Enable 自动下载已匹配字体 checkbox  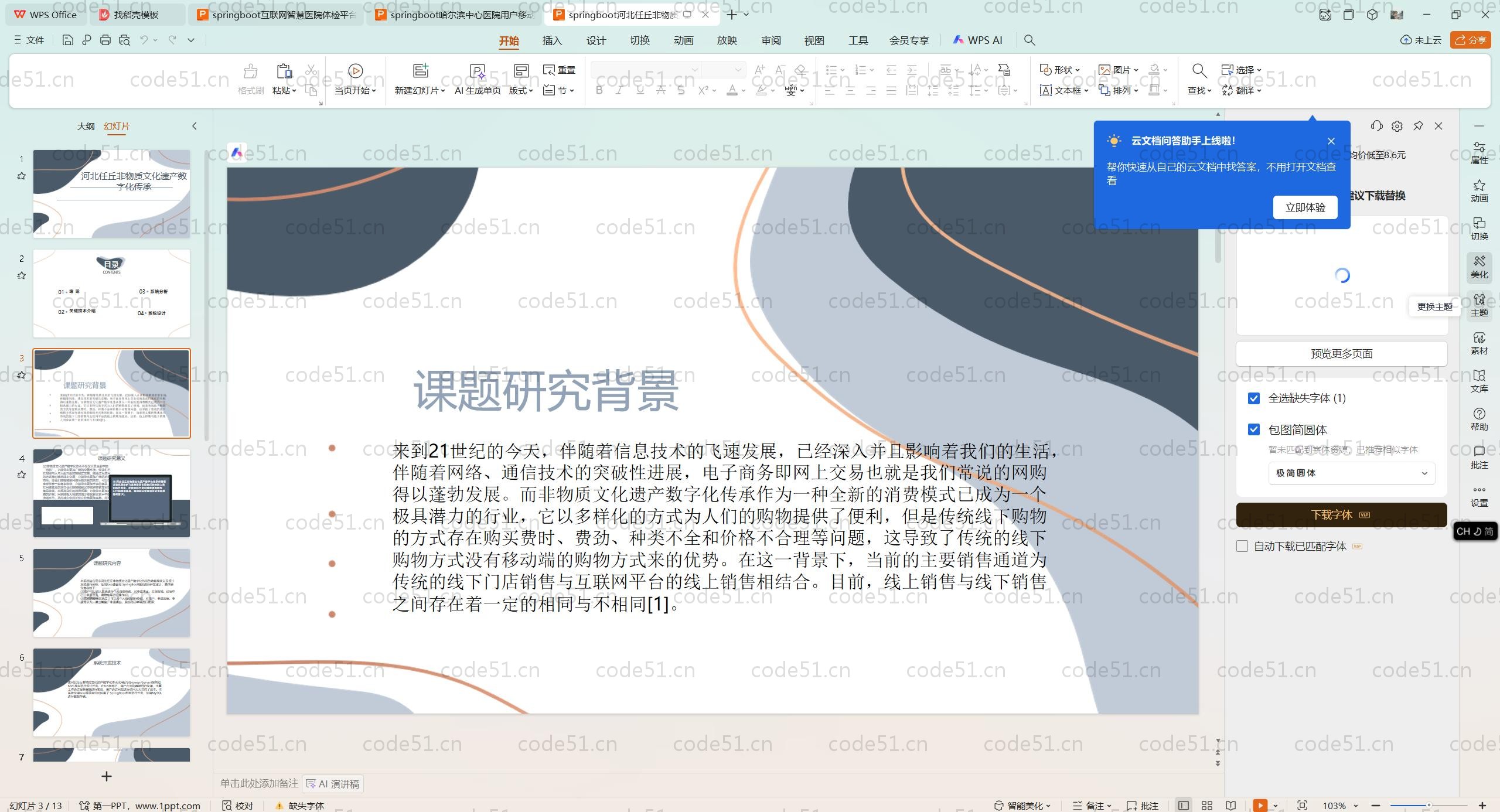pyautogui.click(x=1242, y=546)
